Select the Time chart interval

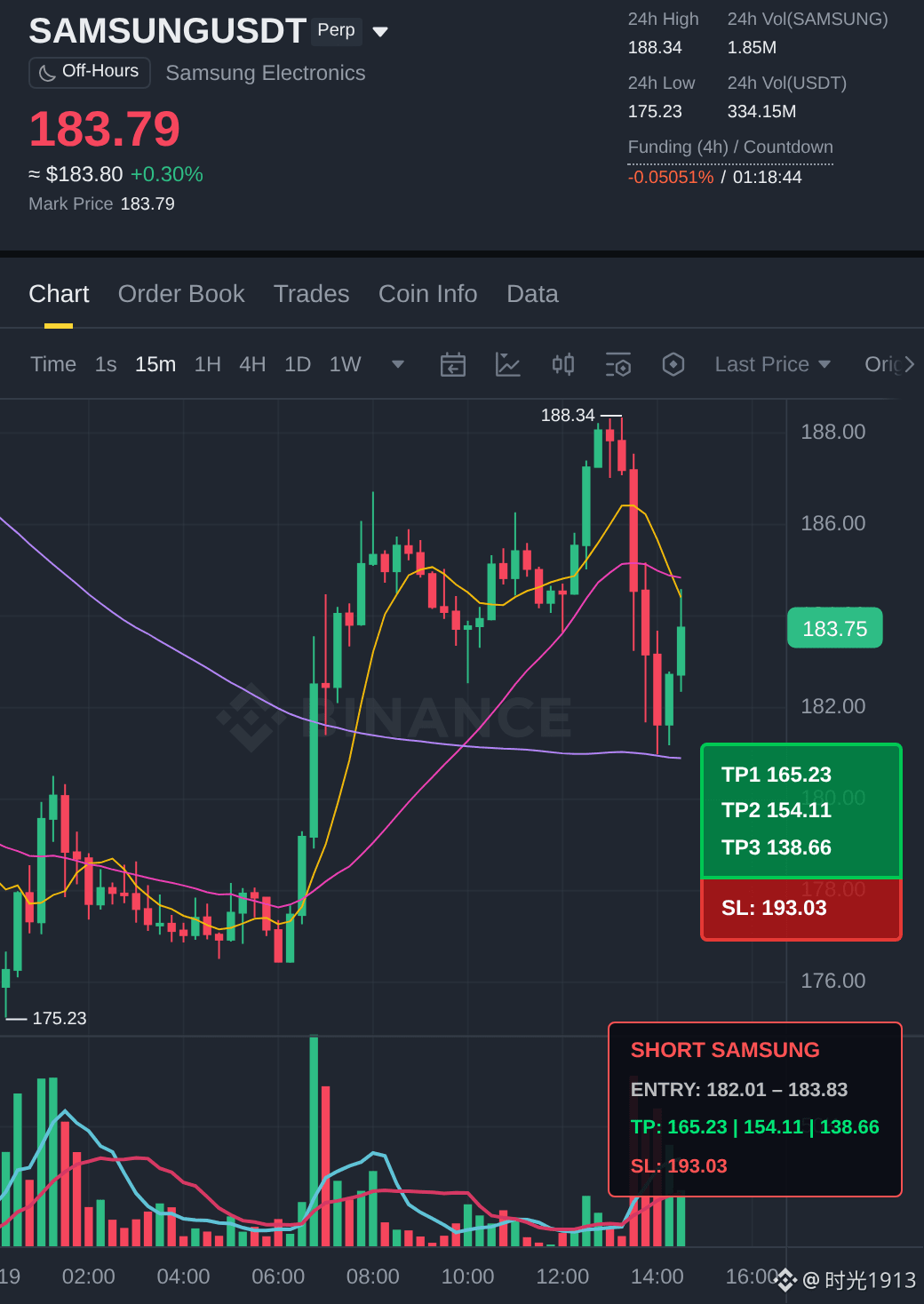click(53, 364)
